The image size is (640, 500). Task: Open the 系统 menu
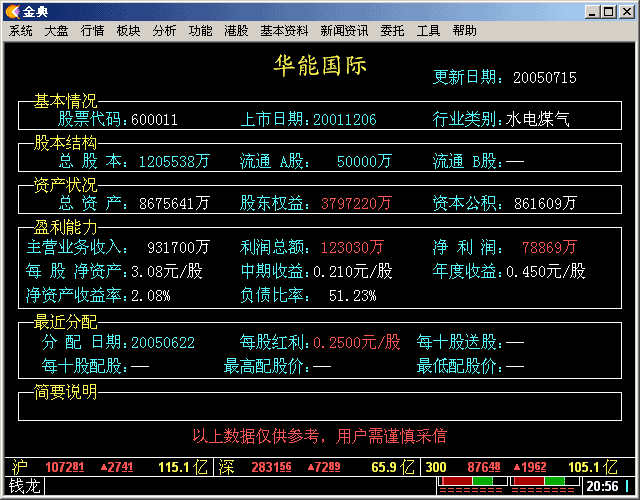[20, 31]
